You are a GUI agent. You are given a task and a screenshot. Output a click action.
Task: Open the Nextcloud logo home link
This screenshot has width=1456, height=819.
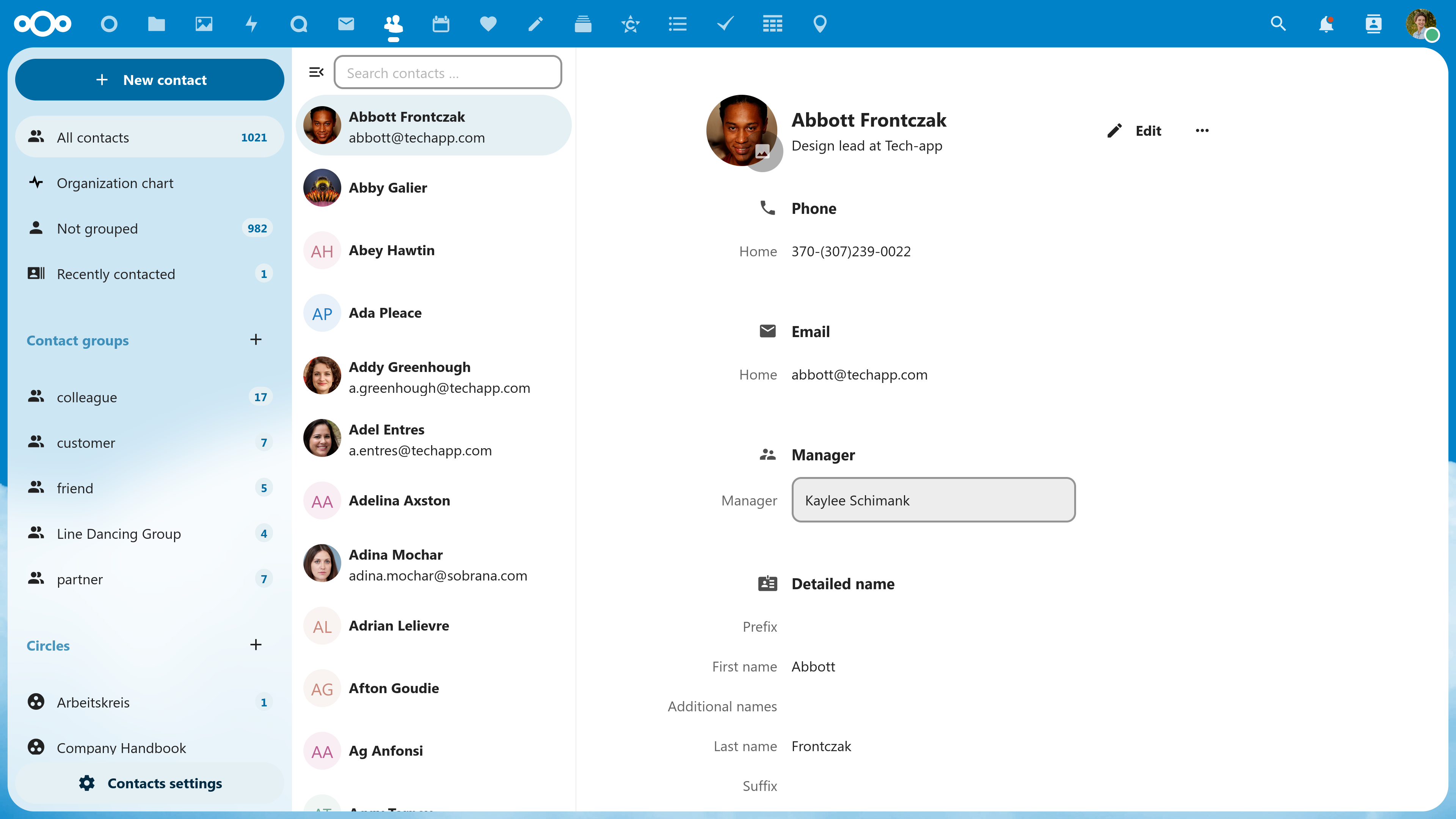click(x=42, y=24)
